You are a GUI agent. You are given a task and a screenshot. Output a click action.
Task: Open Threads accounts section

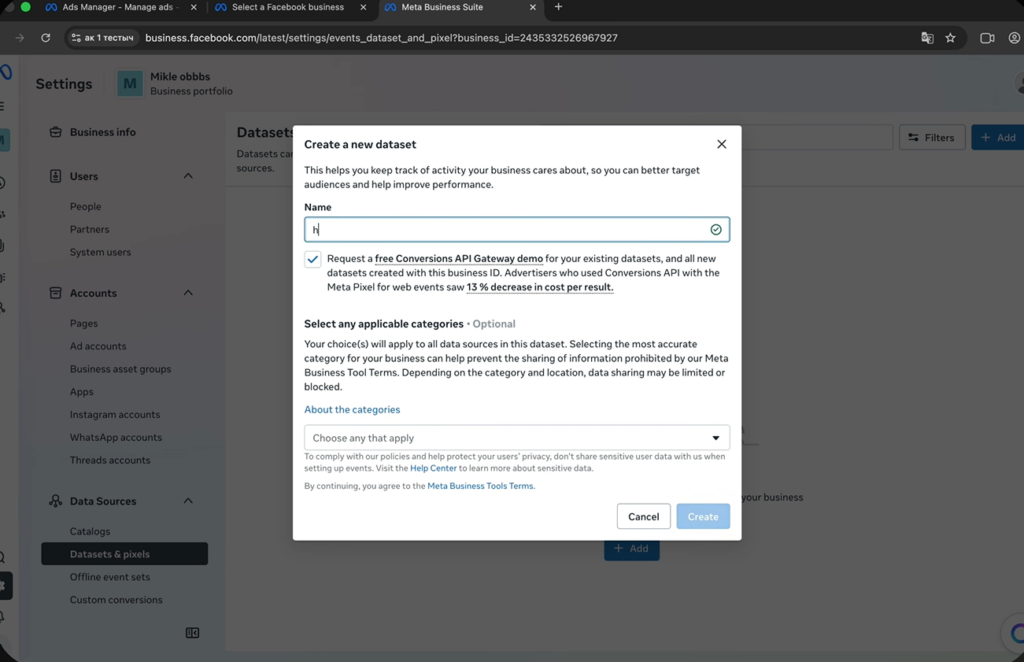click(x=110, y=460)
